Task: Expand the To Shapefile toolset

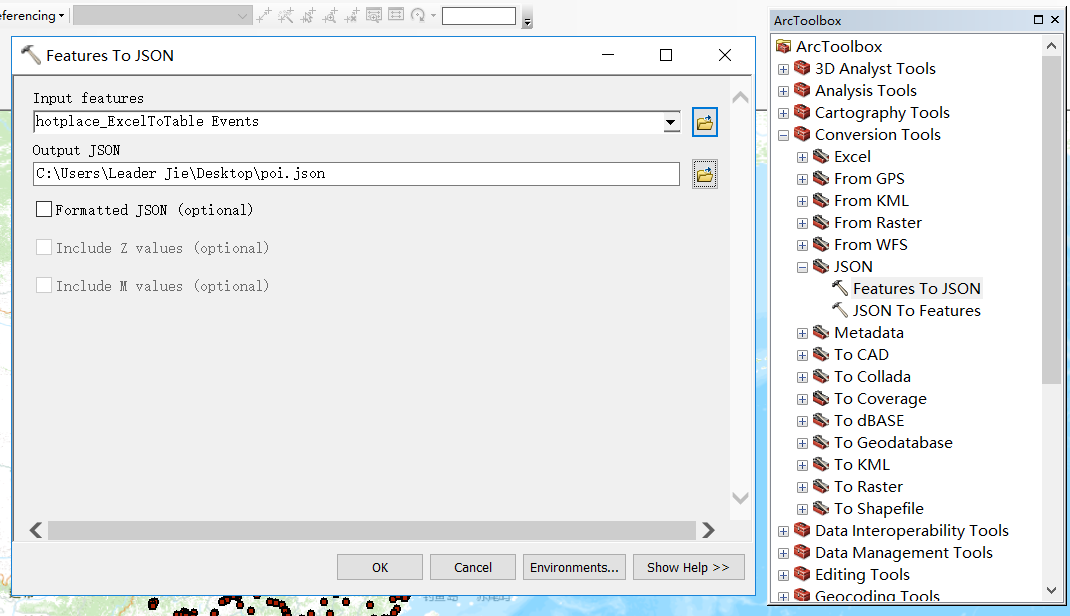Action: (x=802, y=510)
